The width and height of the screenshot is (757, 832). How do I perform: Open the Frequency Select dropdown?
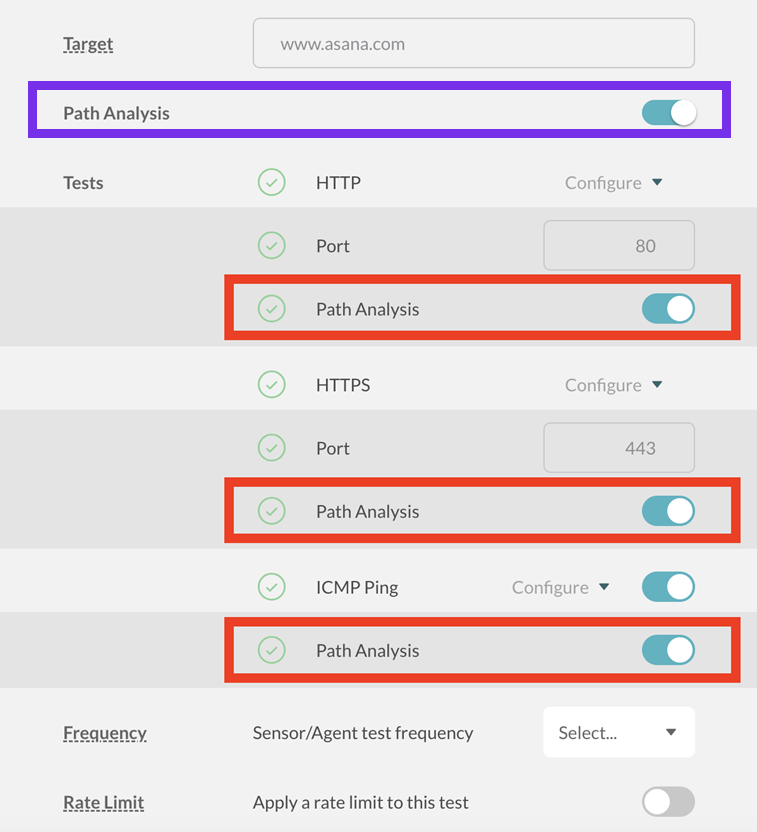pyautogui.click(x=618, y=733)
